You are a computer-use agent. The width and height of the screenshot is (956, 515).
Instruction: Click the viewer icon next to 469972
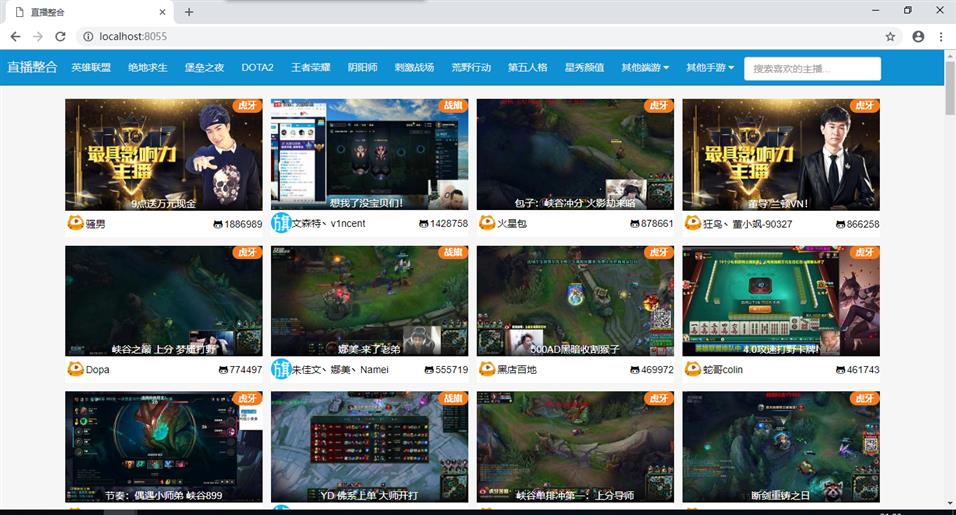coord(634,370)
